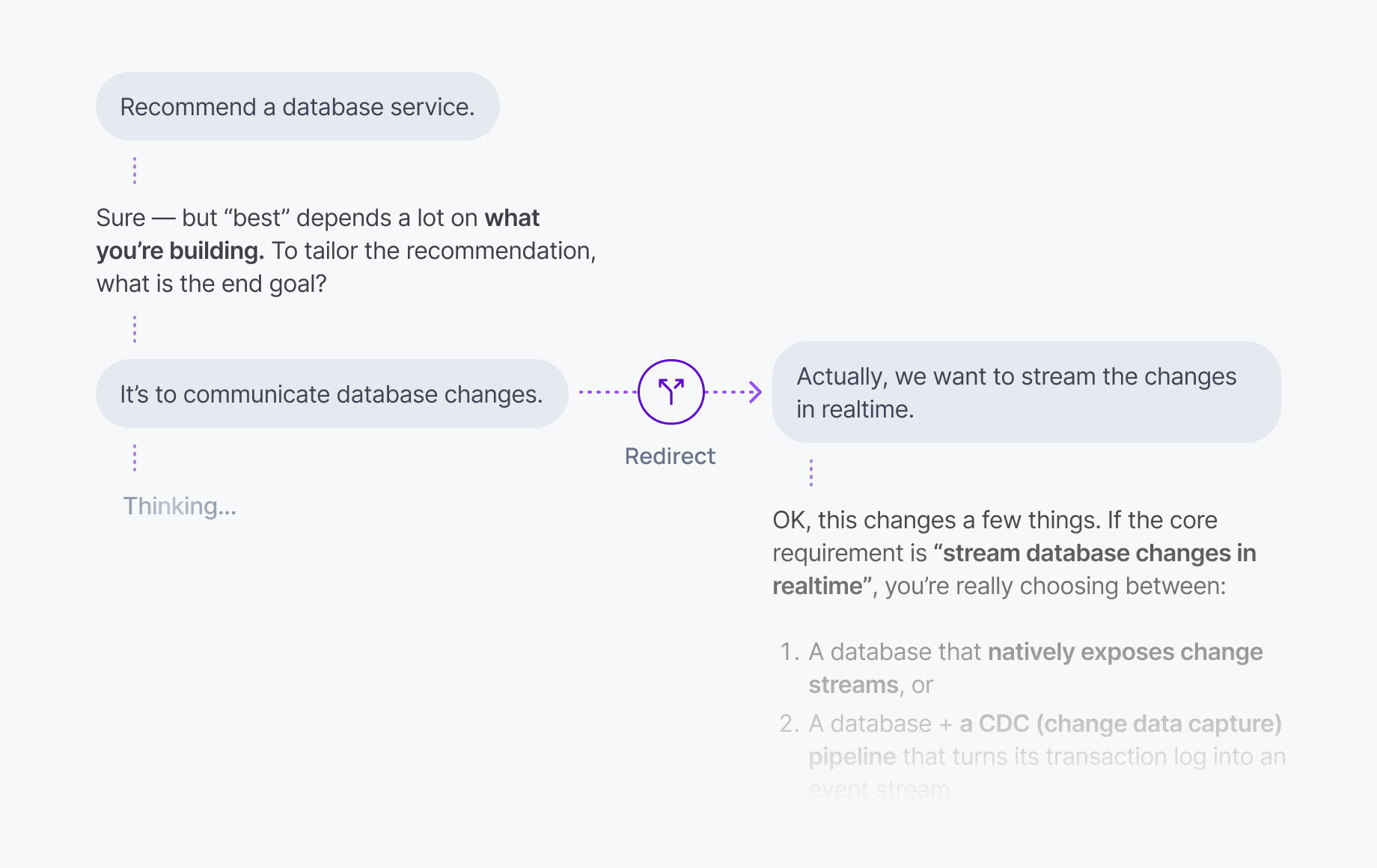This screenshot has width=1377, height=868.
Task: Click the "Thinking..." status text
Action: (x=180, y=506)
